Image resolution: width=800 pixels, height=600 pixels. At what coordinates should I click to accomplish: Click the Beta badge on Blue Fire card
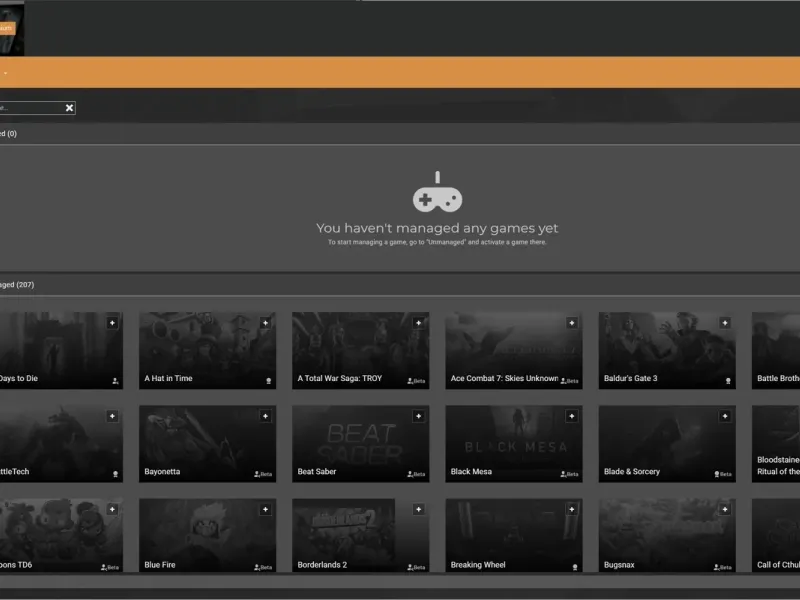(263, 567)
